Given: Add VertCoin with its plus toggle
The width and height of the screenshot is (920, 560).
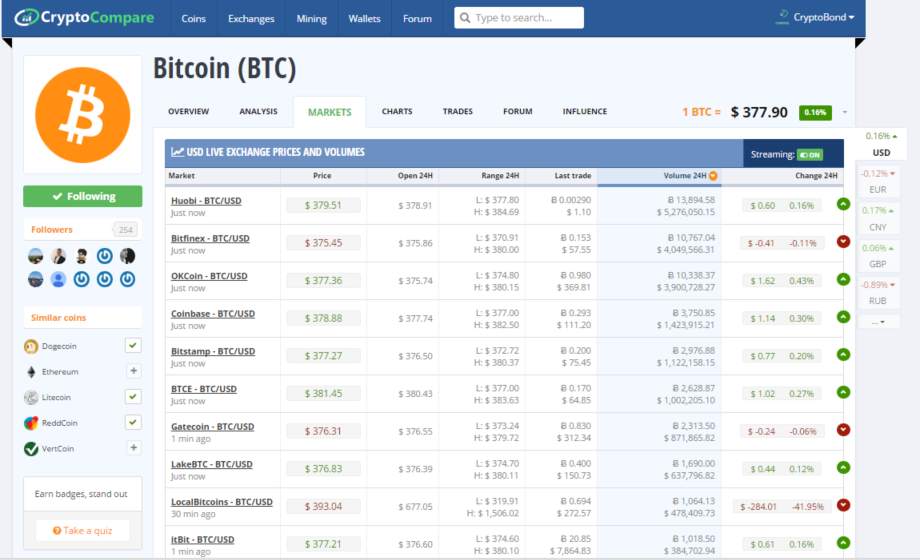Looking at the screenshot, I should click(x=133, y=448).
